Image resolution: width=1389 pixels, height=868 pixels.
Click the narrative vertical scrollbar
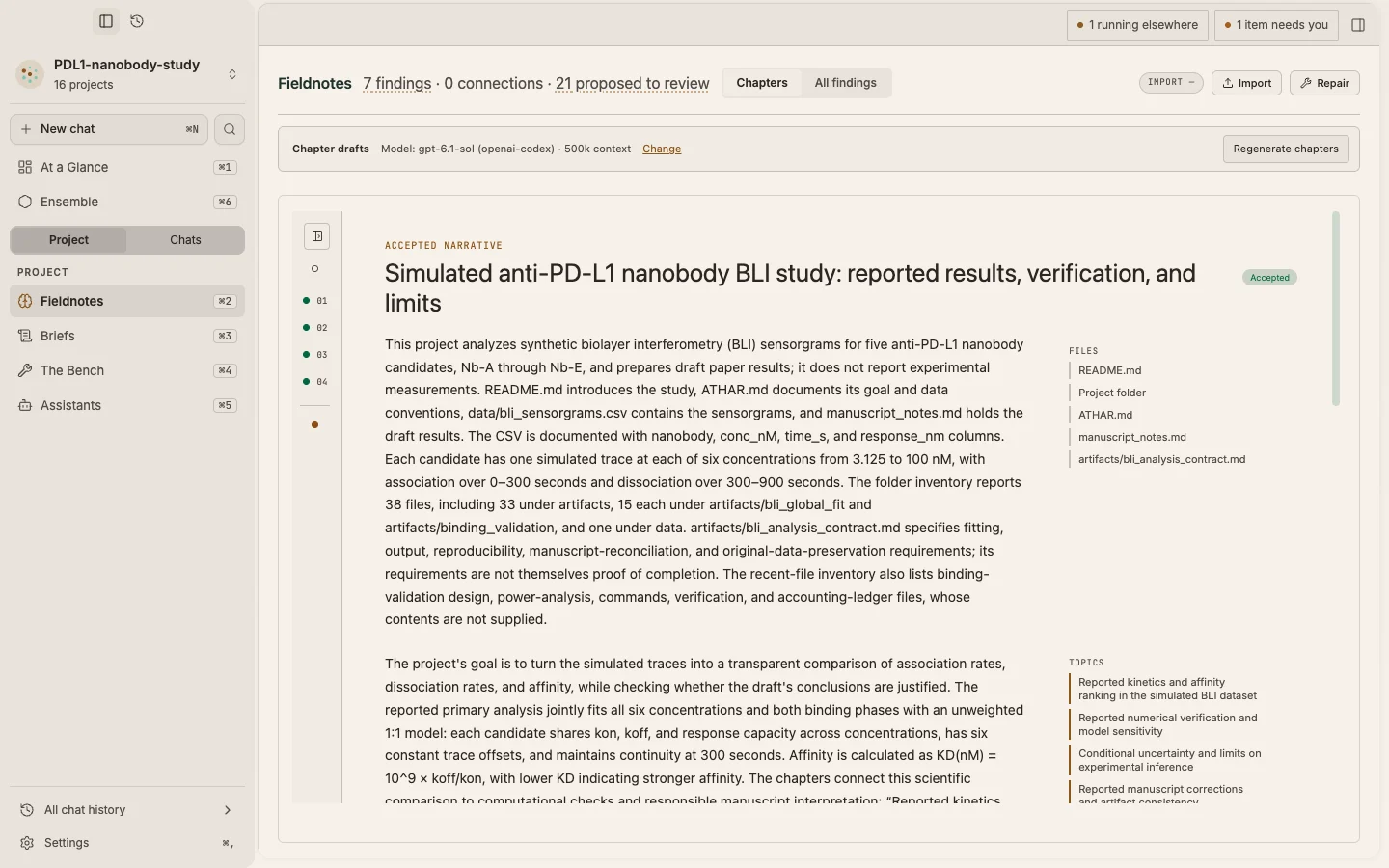[1336, 309]
